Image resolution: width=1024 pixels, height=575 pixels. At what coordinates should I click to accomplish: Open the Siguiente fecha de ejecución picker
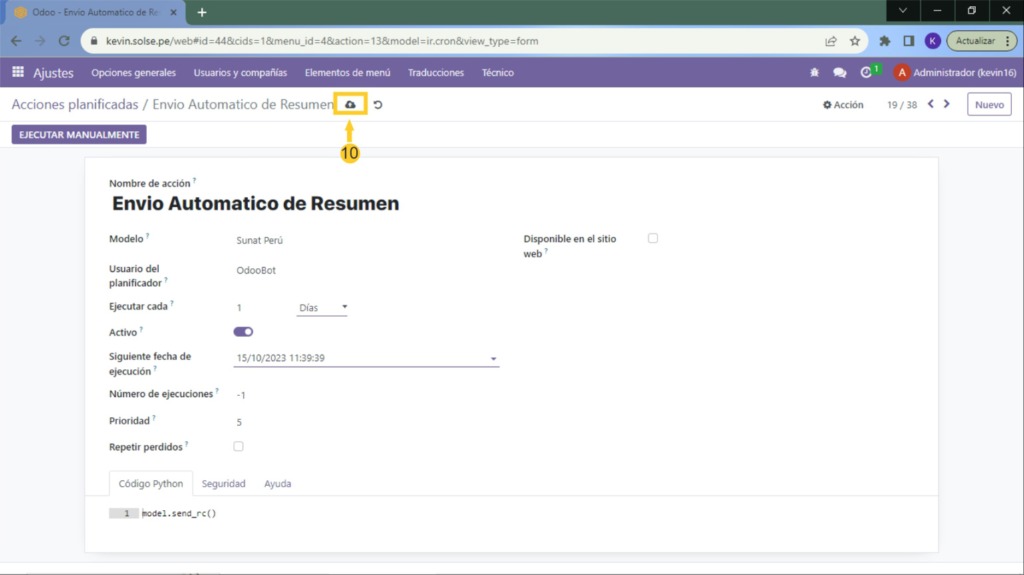click(x=365, y=358)
